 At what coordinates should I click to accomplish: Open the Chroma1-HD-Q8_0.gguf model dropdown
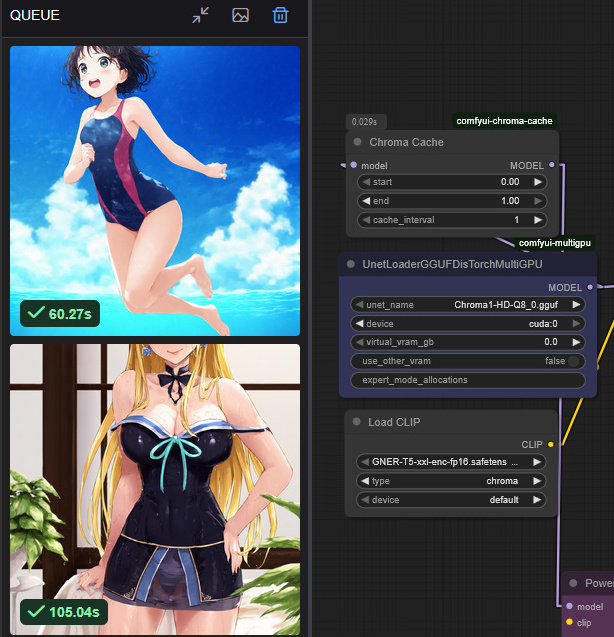(x=468, y=304)
